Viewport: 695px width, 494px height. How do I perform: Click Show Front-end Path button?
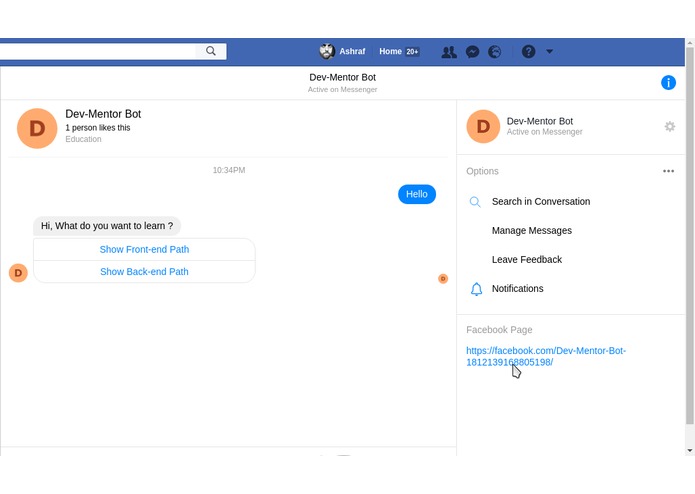tap(144, 249)
